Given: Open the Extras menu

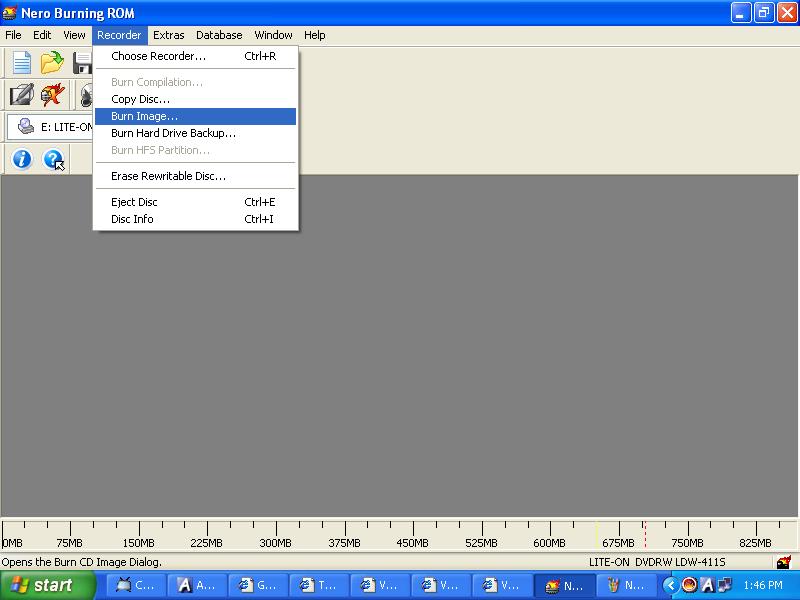Looking at the screenshot, I should click(168, 35).
